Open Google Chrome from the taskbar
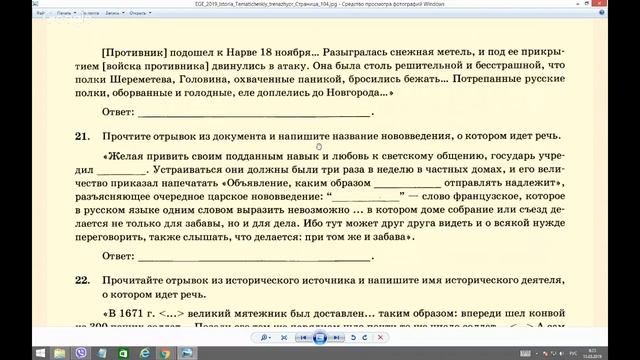This screenshot has height=360, width=640. click(x=165, y=353)
